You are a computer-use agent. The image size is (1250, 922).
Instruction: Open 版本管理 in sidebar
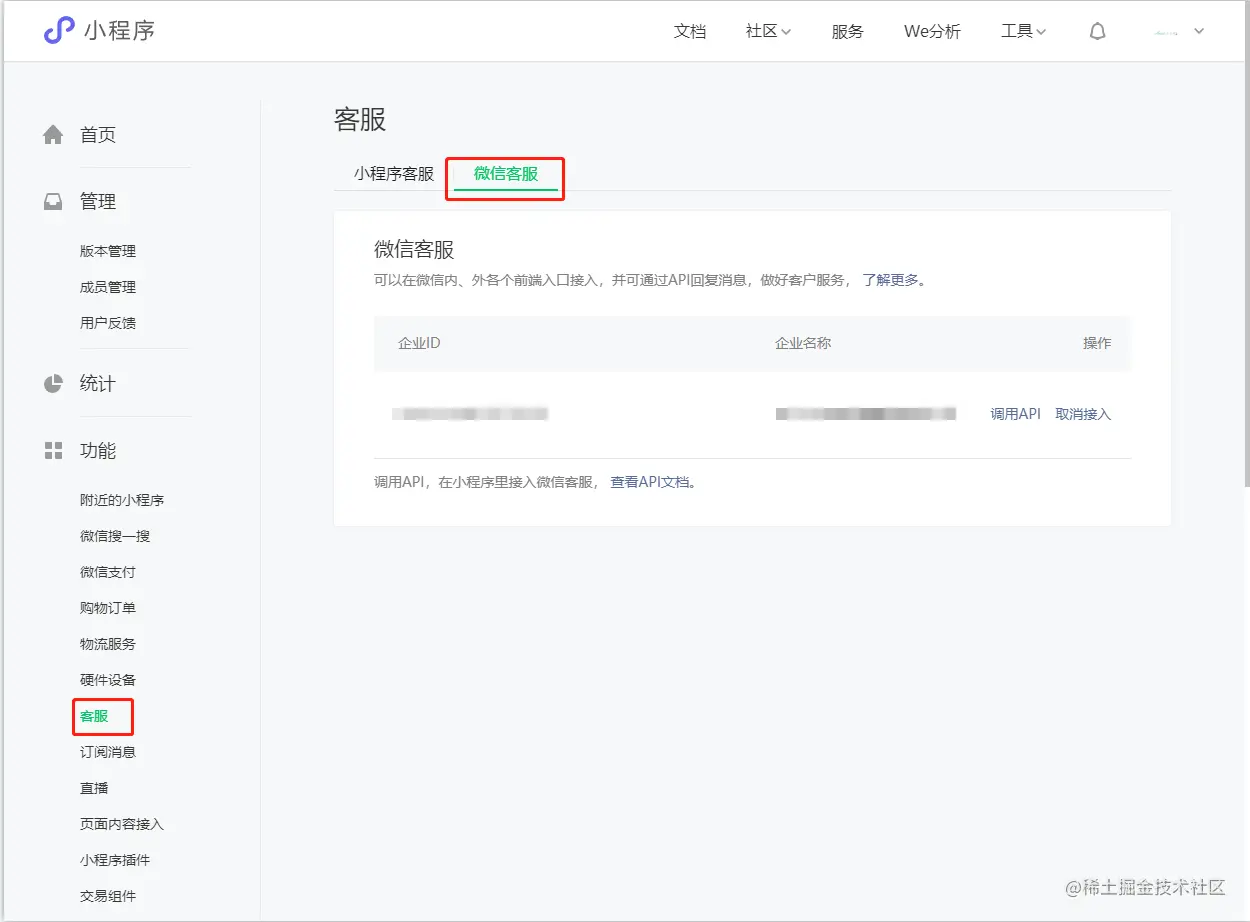[108, 251]
